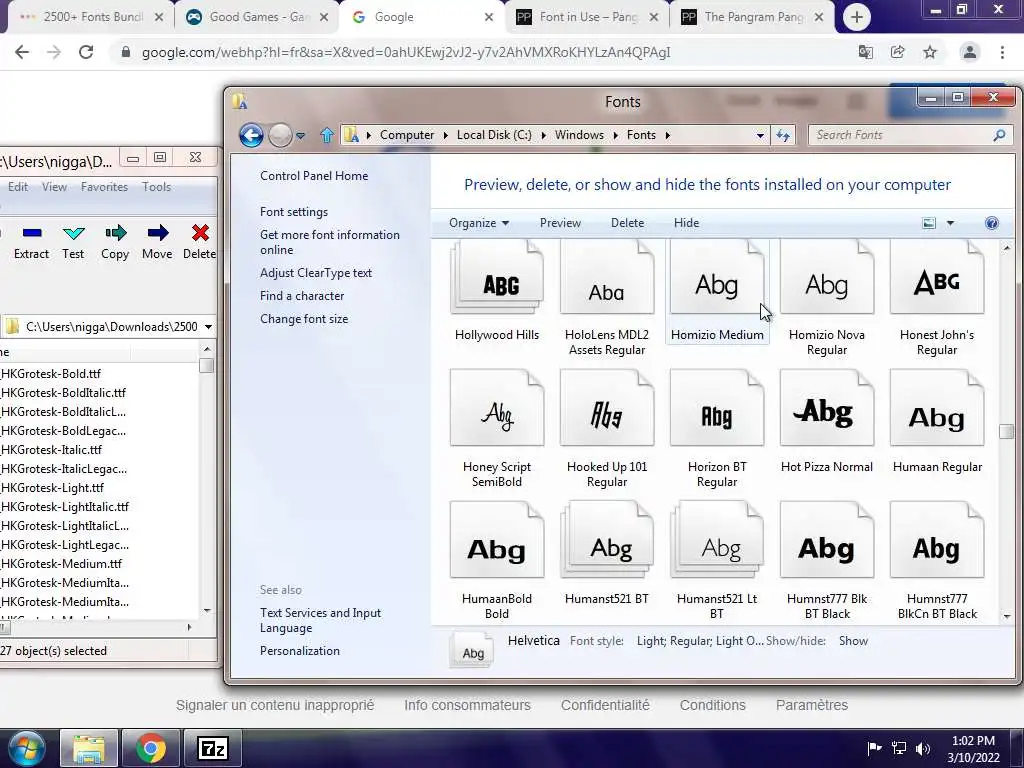Click Copy icon in 7-Zip toolbar
This screenshot has width=1024, height=768.
(x=115, y=233)
